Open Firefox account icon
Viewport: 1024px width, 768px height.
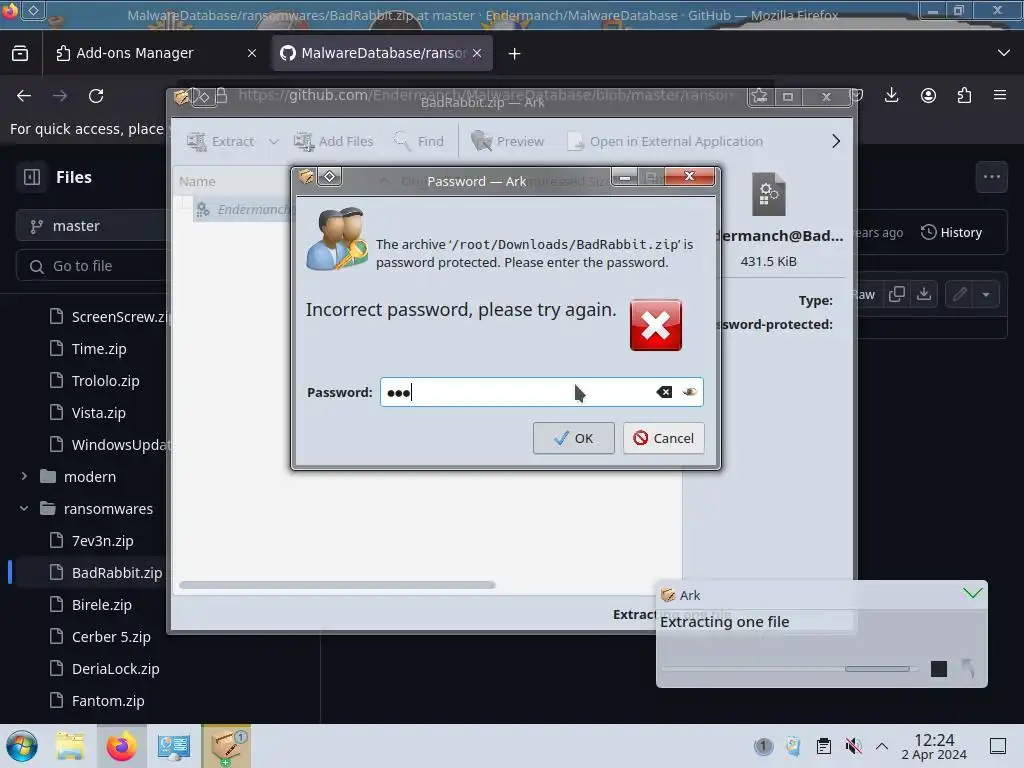[x=928, y=95]
